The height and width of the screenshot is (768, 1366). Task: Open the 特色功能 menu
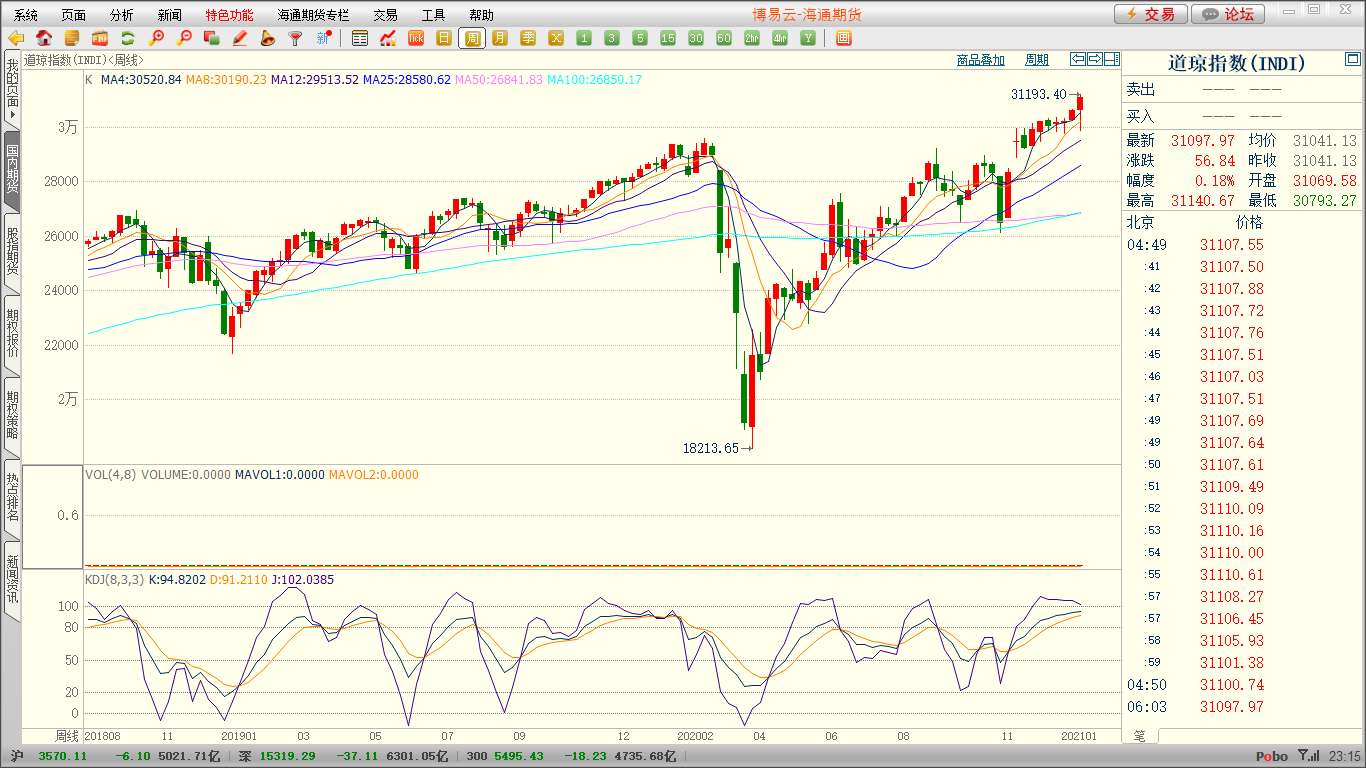pyautogui.click(x=230, y=15)
